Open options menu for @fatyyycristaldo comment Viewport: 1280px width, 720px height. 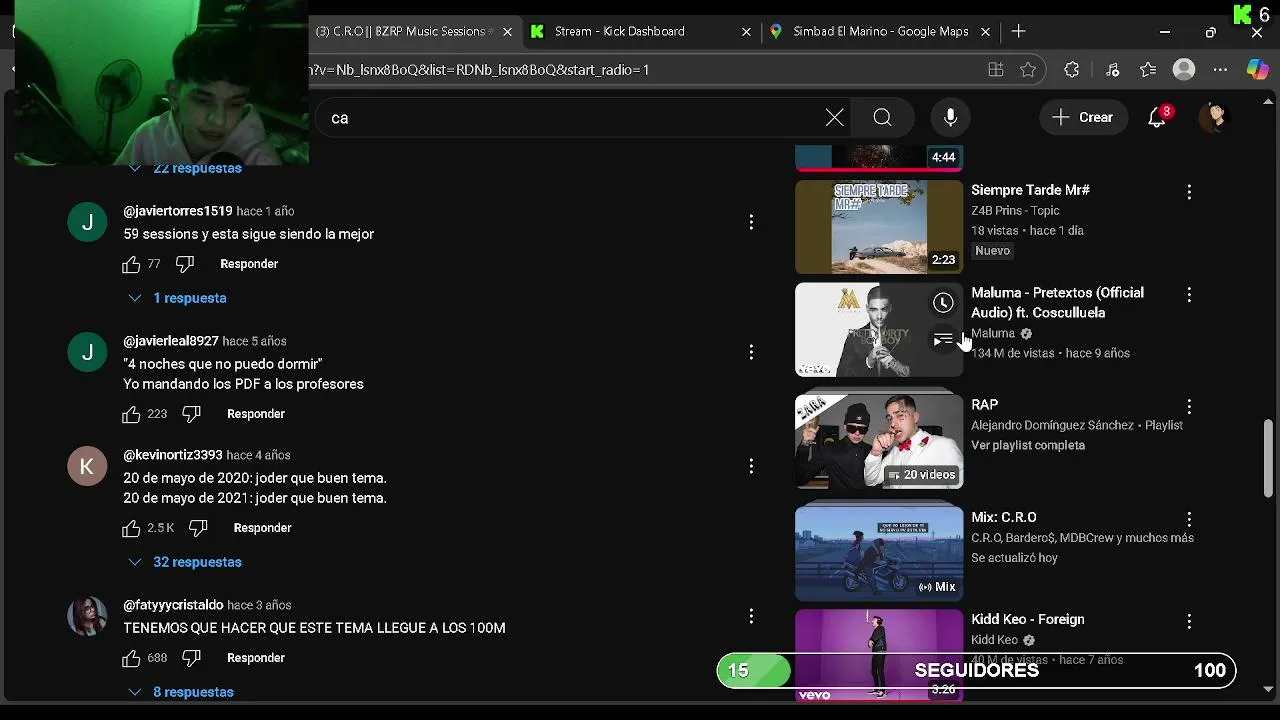[751, 616]
